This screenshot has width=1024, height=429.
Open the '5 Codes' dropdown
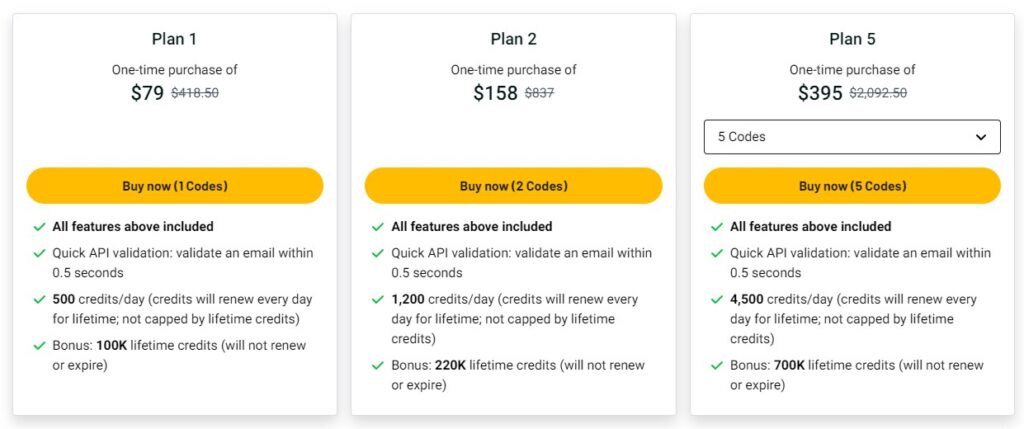851,137
